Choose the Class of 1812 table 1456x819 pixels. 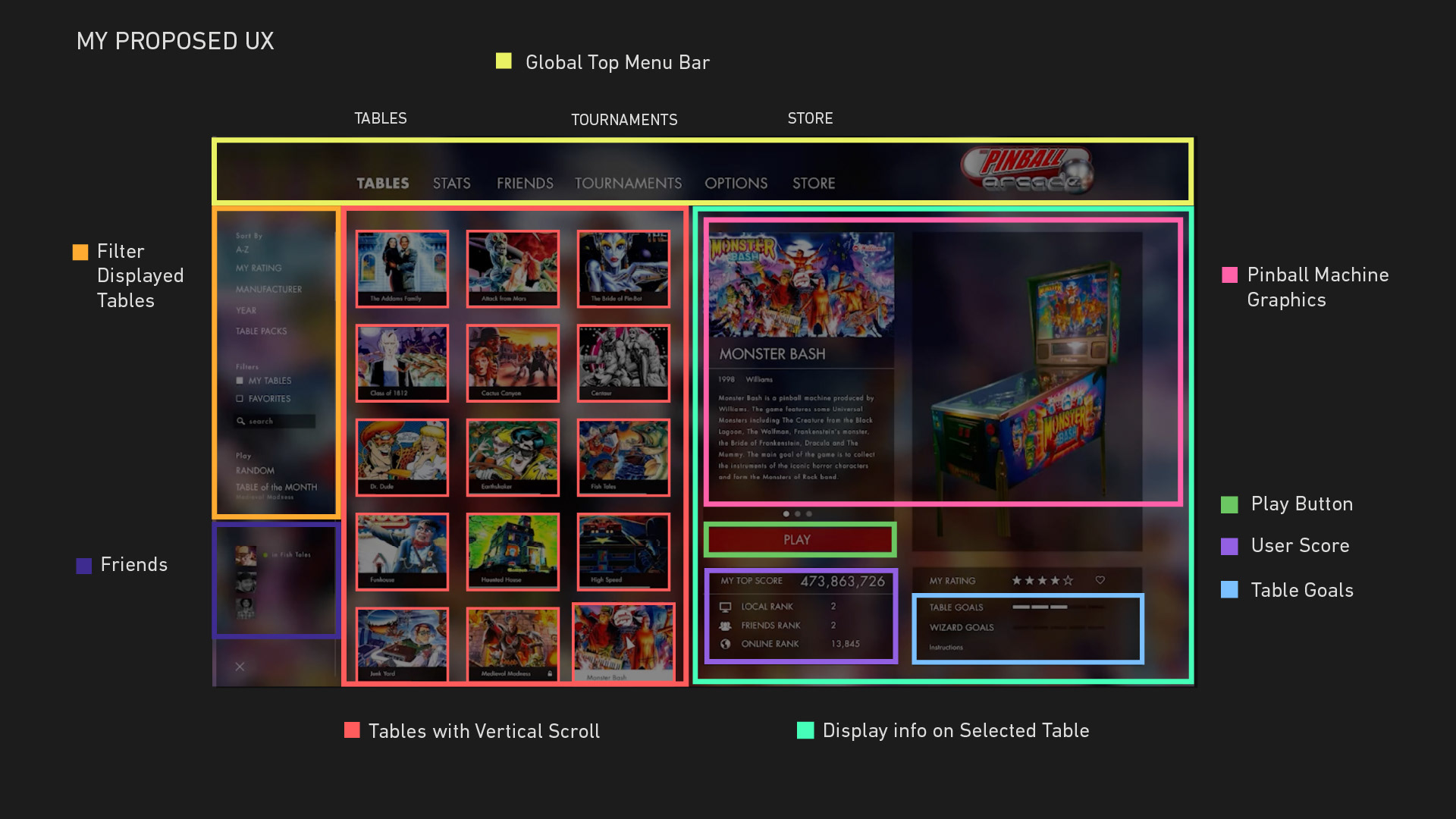tap(402, 363)
